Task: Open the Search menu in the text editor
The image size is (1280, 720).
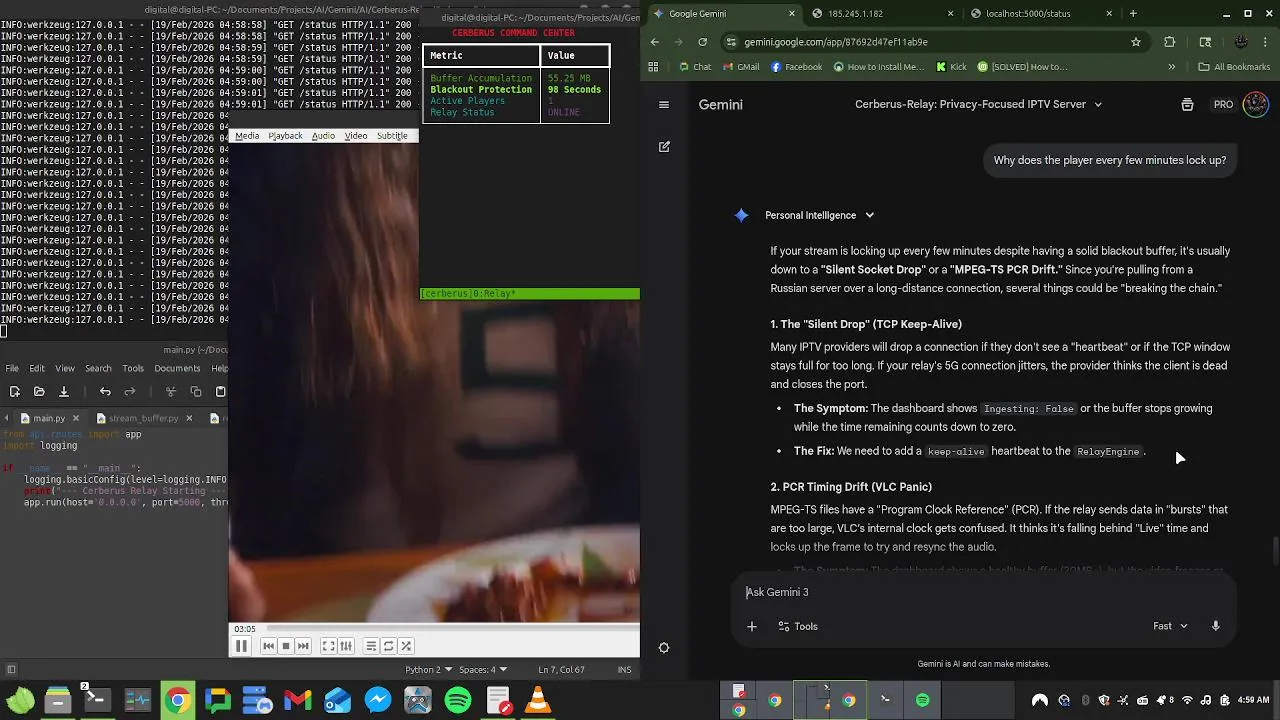Action: coord(98,368)
